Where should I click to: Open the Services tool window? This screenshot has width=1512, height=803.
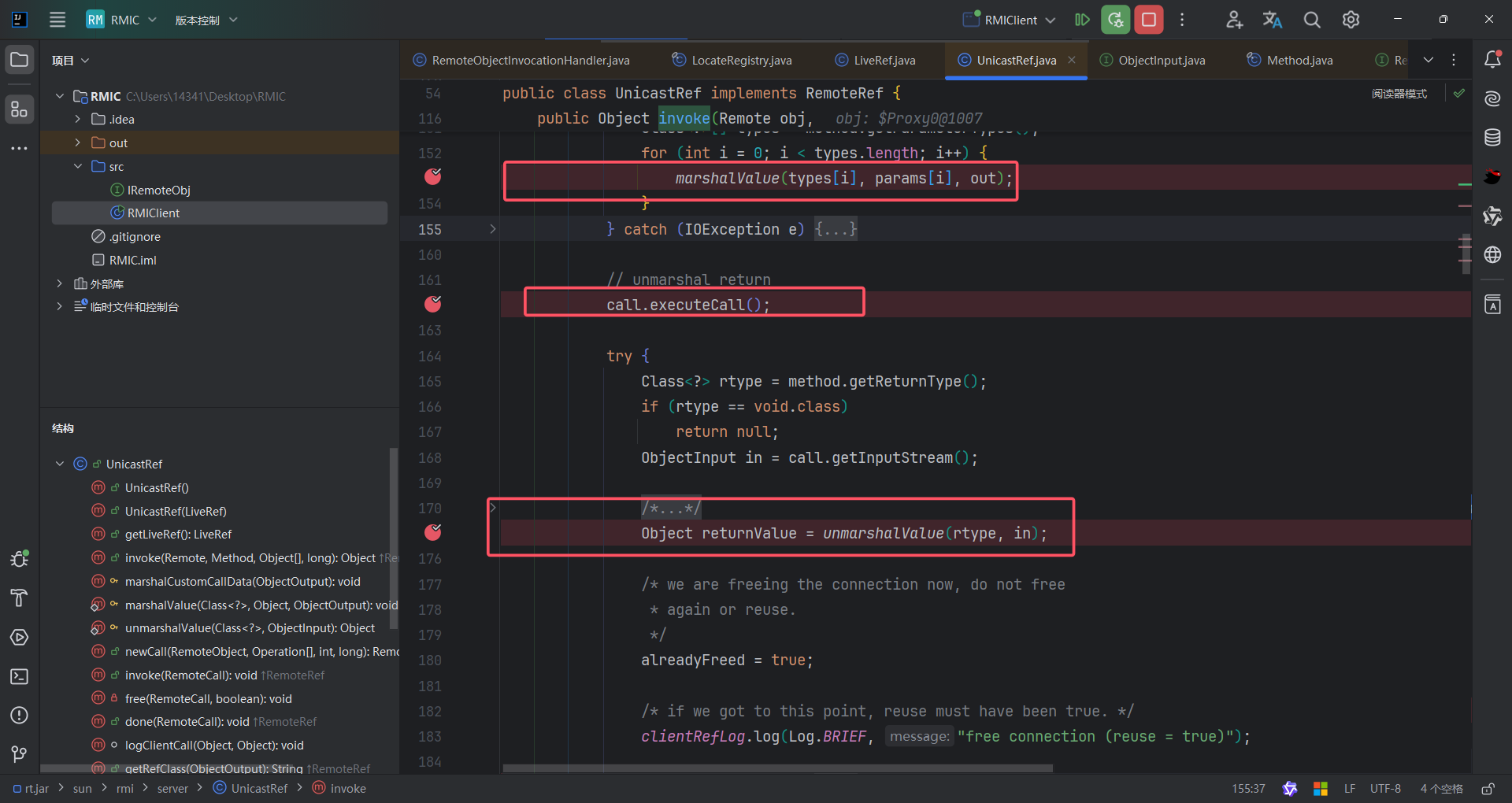click(x=20, y=638)
